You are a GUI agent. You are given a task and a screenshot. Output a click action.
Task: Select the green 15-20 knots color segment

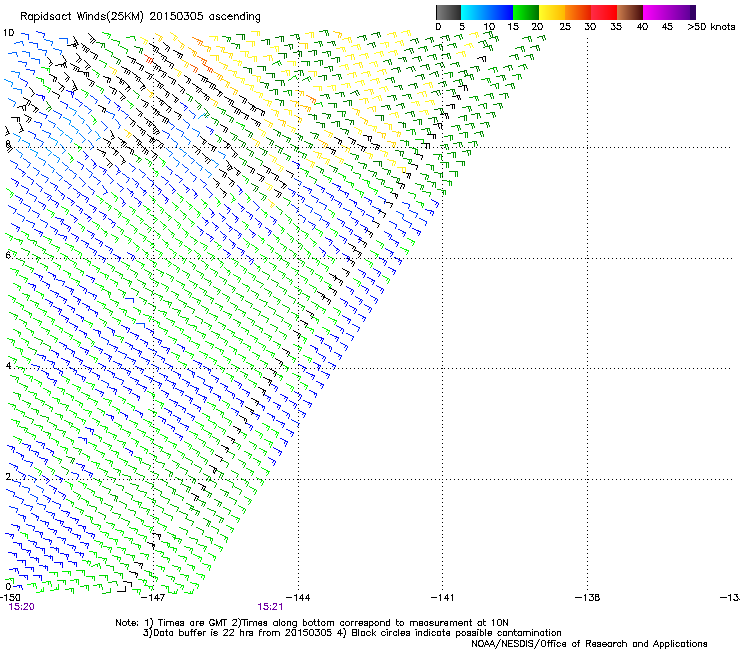(526, 12)
